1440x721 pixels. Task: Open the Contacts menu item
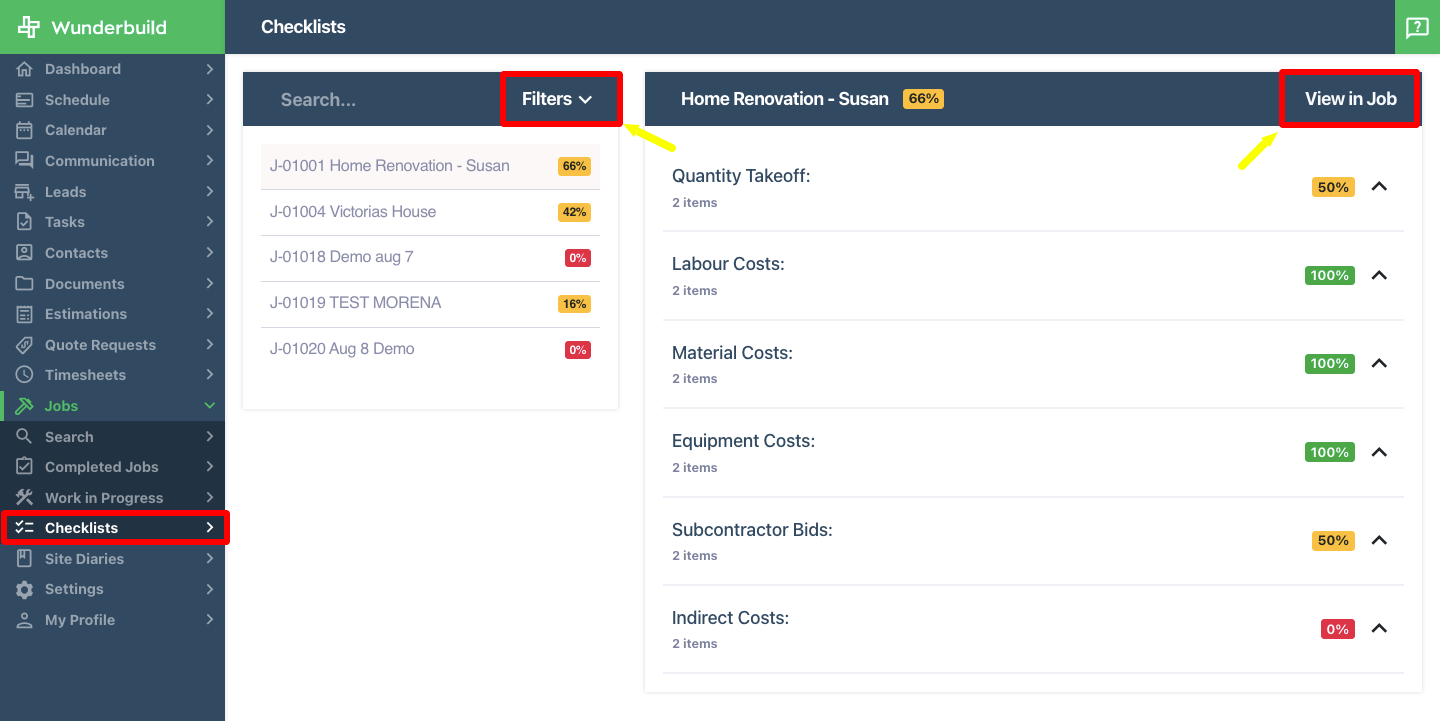click(x=112, y=253)
